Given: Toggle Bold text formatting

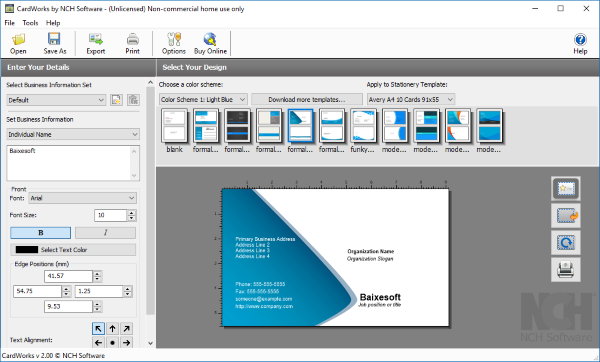Looking at the screenshot, I should tap(41, 233).
